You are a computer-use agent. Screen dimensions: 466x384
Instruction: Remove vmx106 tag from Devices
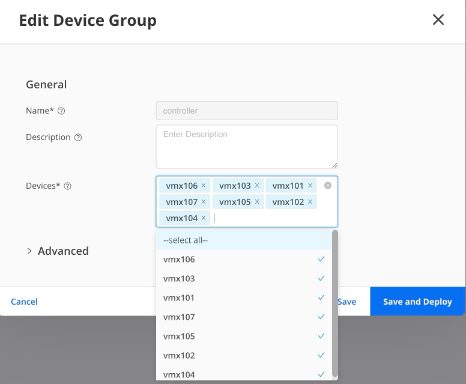[203, 185]
